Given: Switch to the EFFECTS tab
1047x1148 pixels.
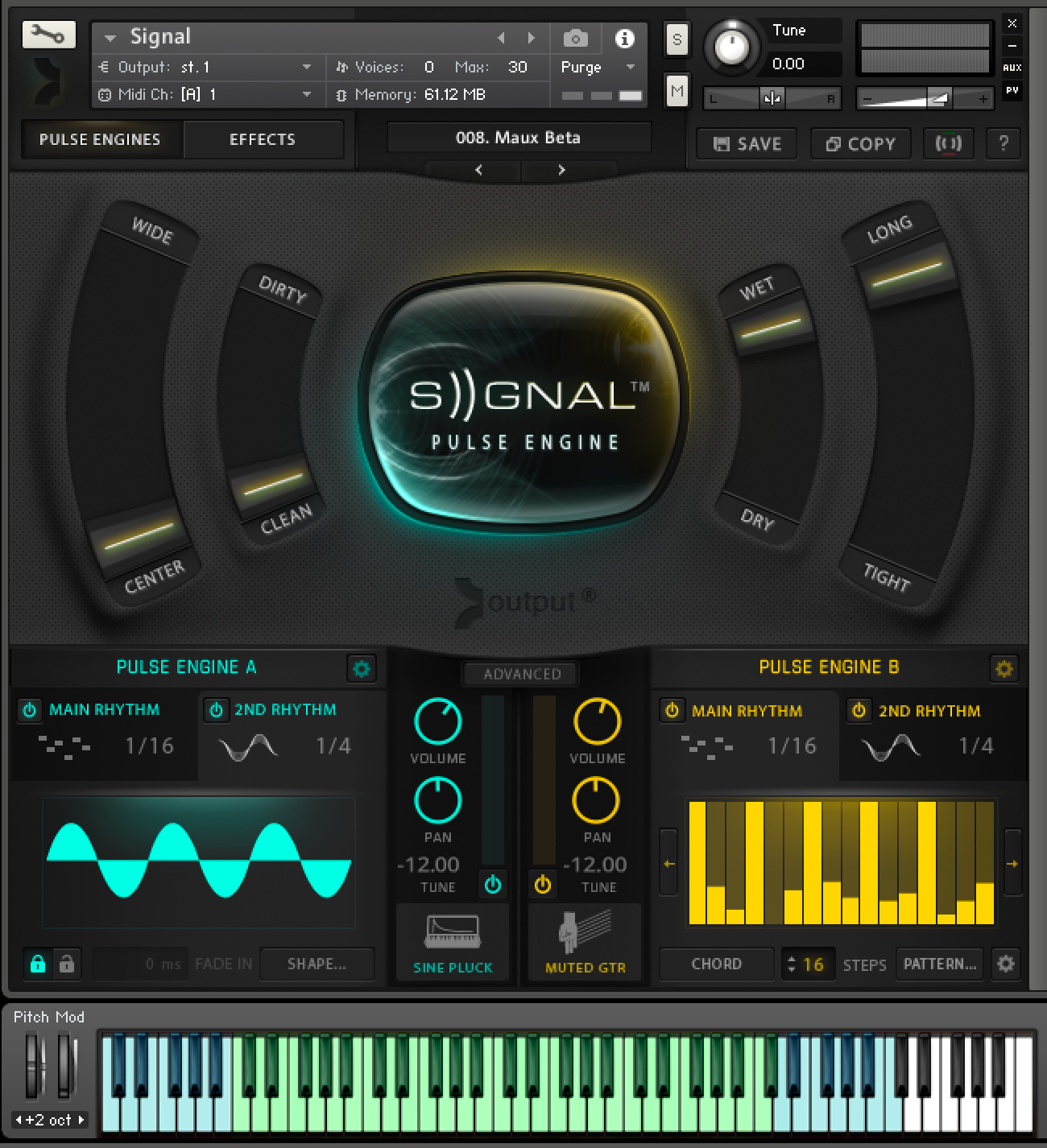Looking at the screenshot, I should pos(263,139).
